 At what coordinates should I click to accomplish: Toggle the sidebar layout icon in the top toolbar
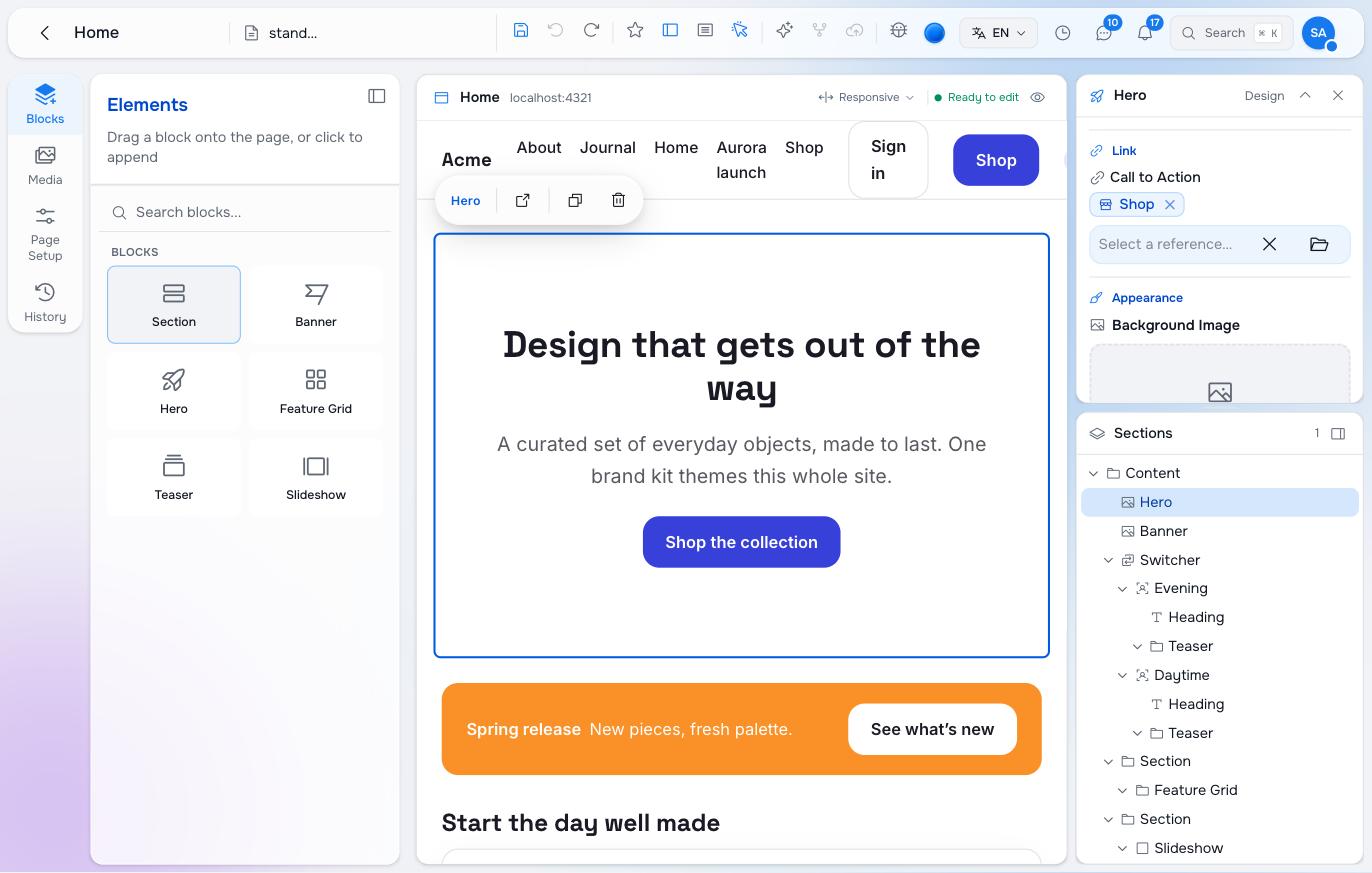point(670,31)
